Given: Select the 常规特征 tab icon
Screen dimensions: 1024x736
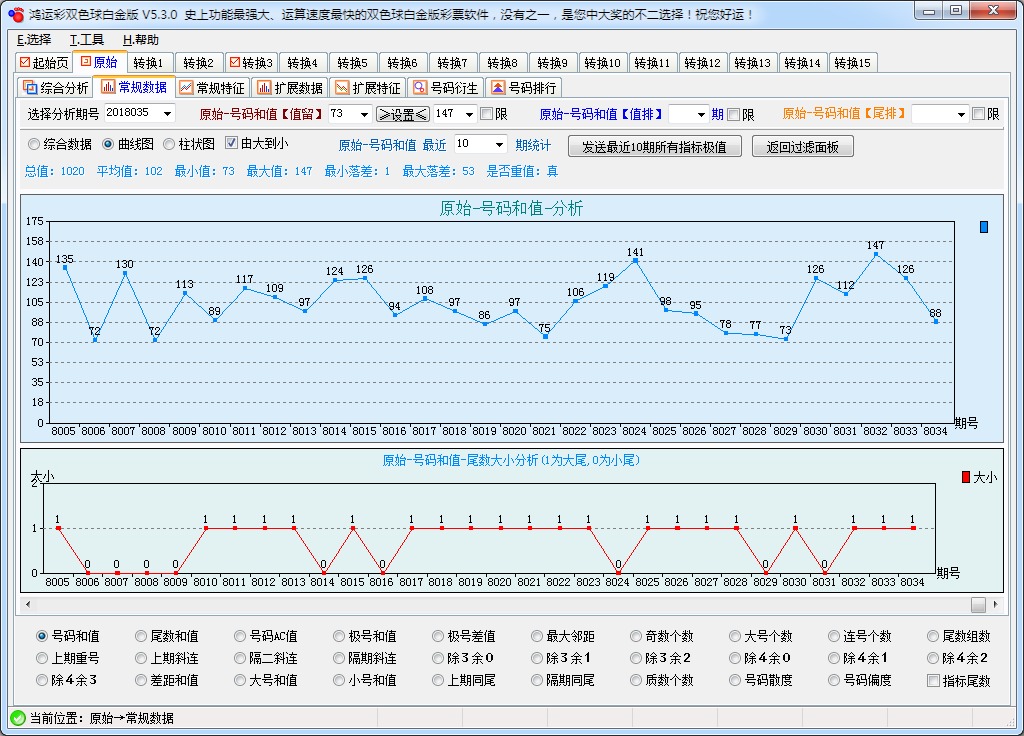Looking at the screenshot, I should click(x=186, y=87).
